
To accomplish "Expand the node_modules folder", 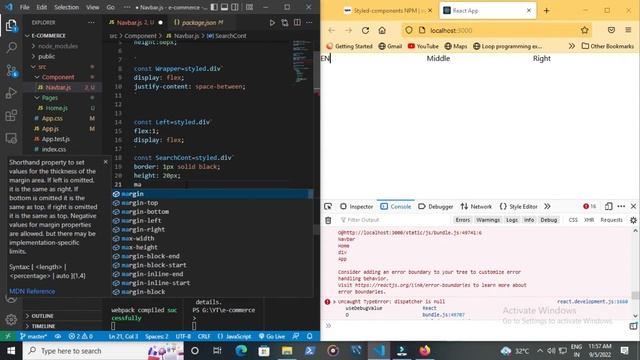I will (62, 46).
